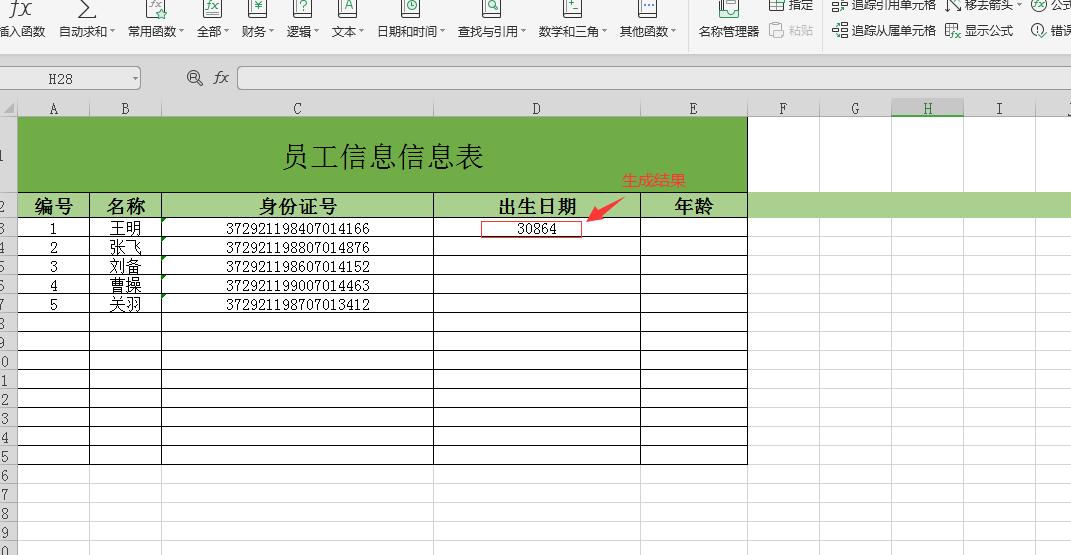Open the 名称管理器 name manager
This screenshot has width=1071, height=555.
click(x=729, y=31)
